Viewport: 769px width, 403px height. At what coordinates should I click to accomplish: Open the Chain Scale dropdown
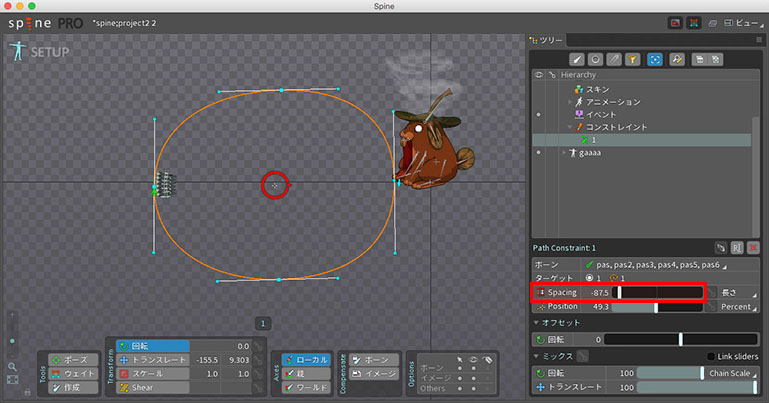[x=732, y=373]
